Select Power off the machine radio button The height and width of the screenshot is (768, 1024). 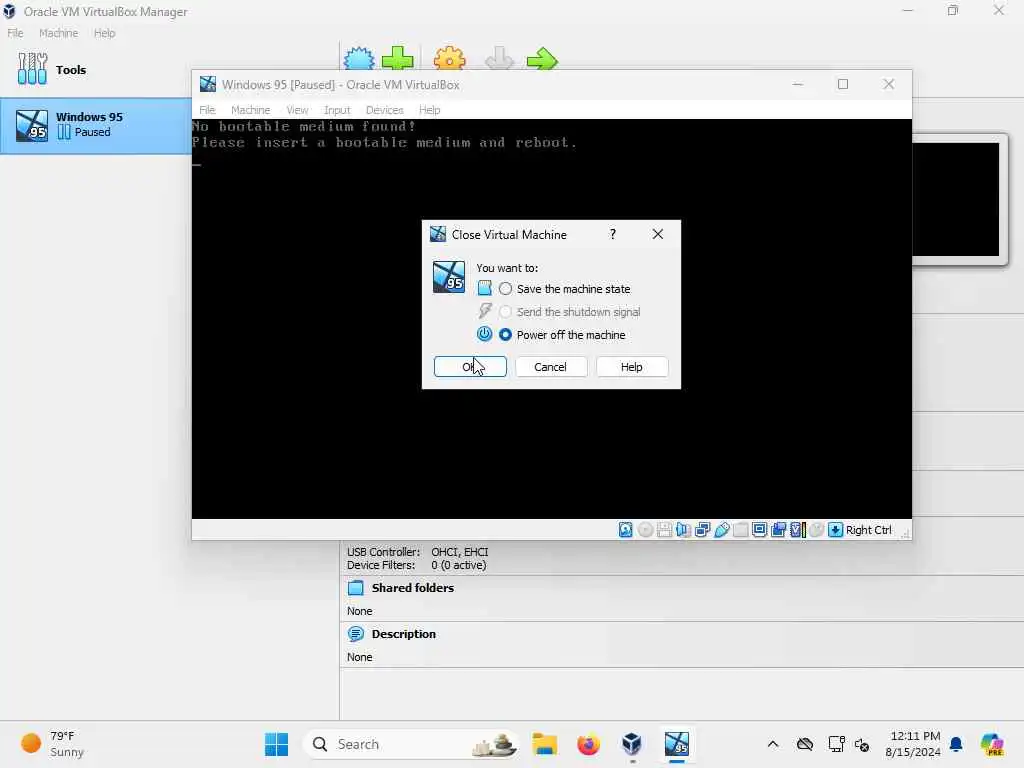[505, 334]
